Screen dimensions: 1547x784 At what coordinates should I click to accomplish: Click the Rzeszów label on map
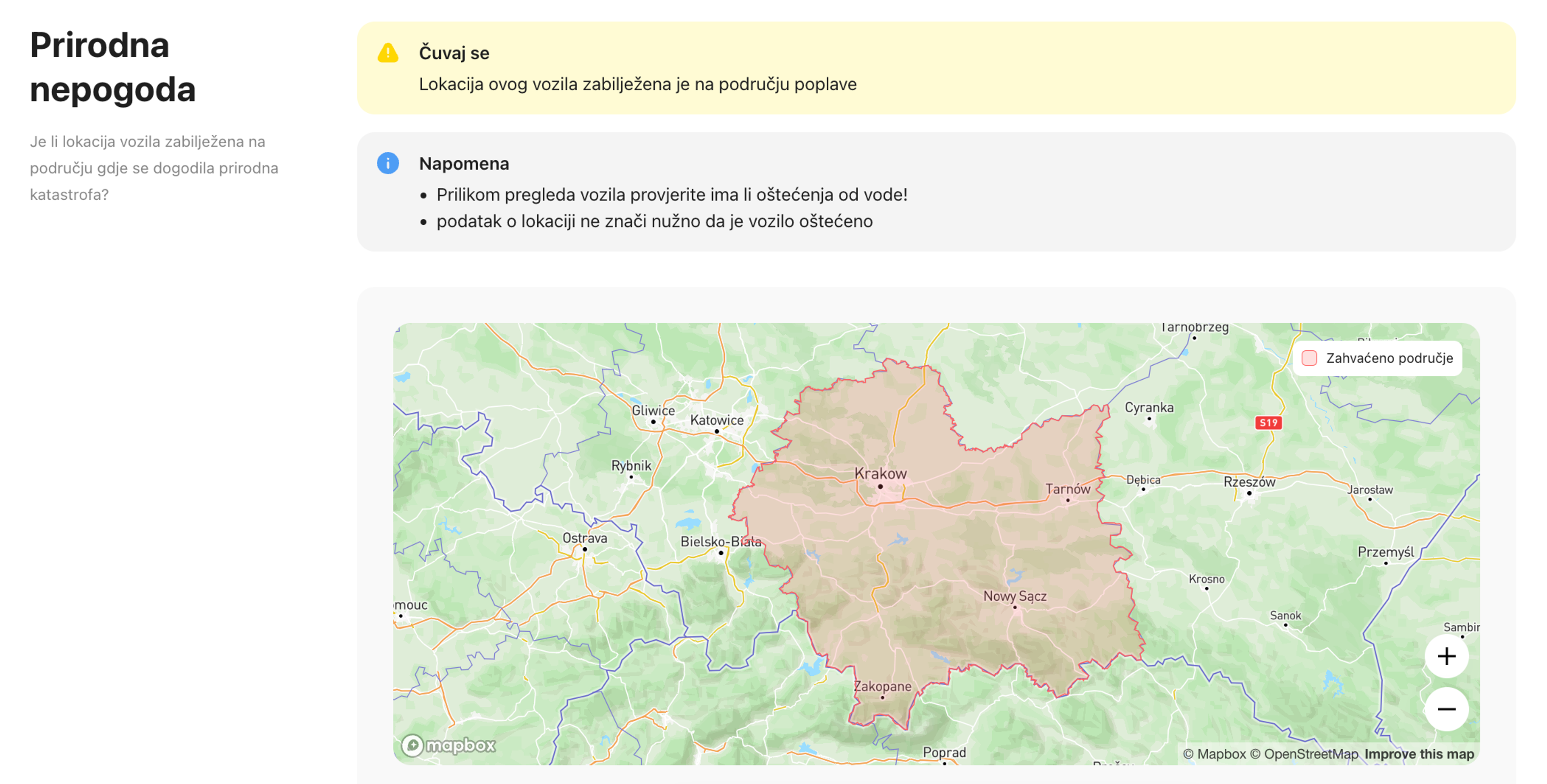[x=1249, y=482]
